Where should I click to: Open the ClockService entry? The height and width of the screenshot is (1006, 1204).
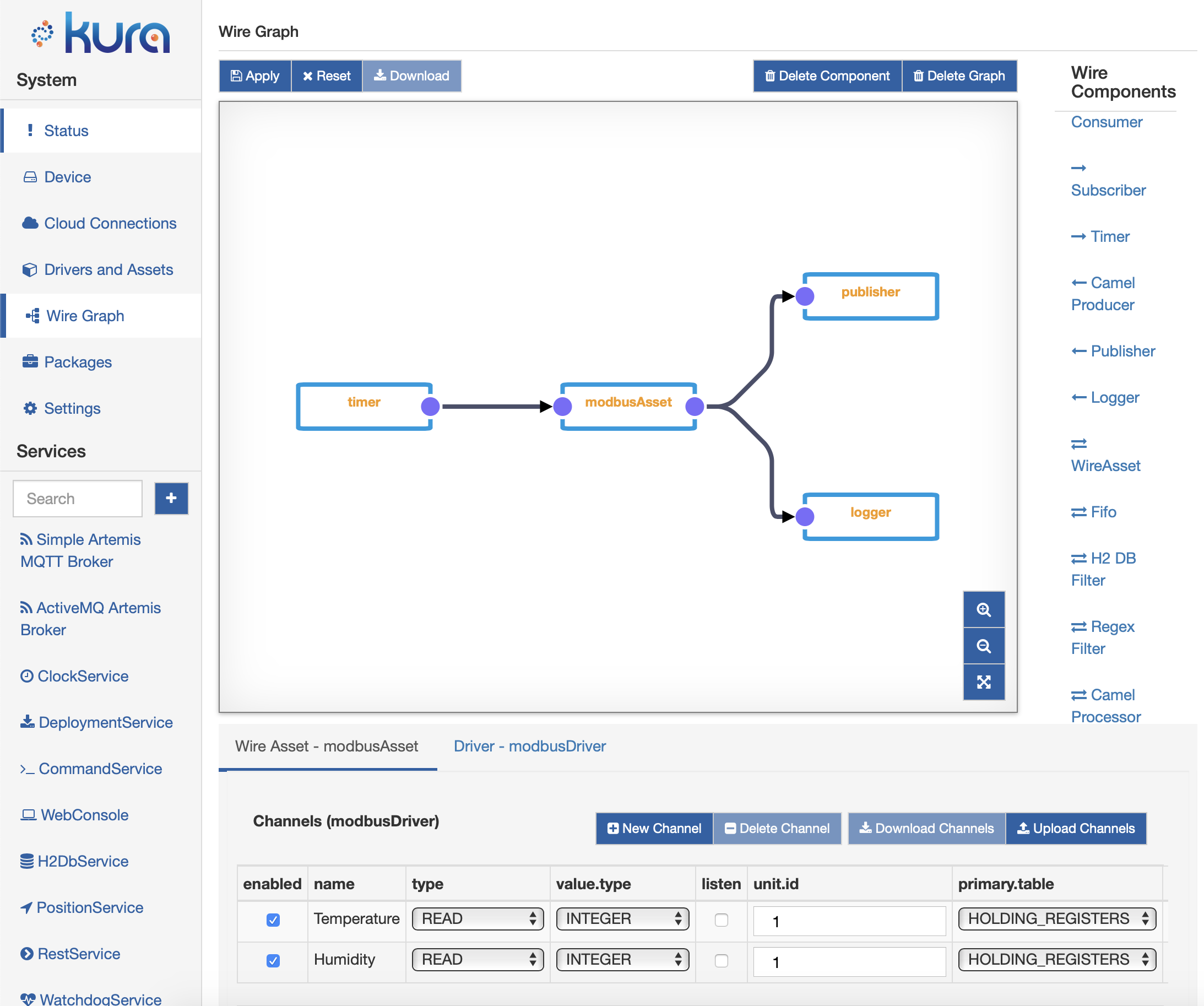pyautogui.click(x=74, y=676)
